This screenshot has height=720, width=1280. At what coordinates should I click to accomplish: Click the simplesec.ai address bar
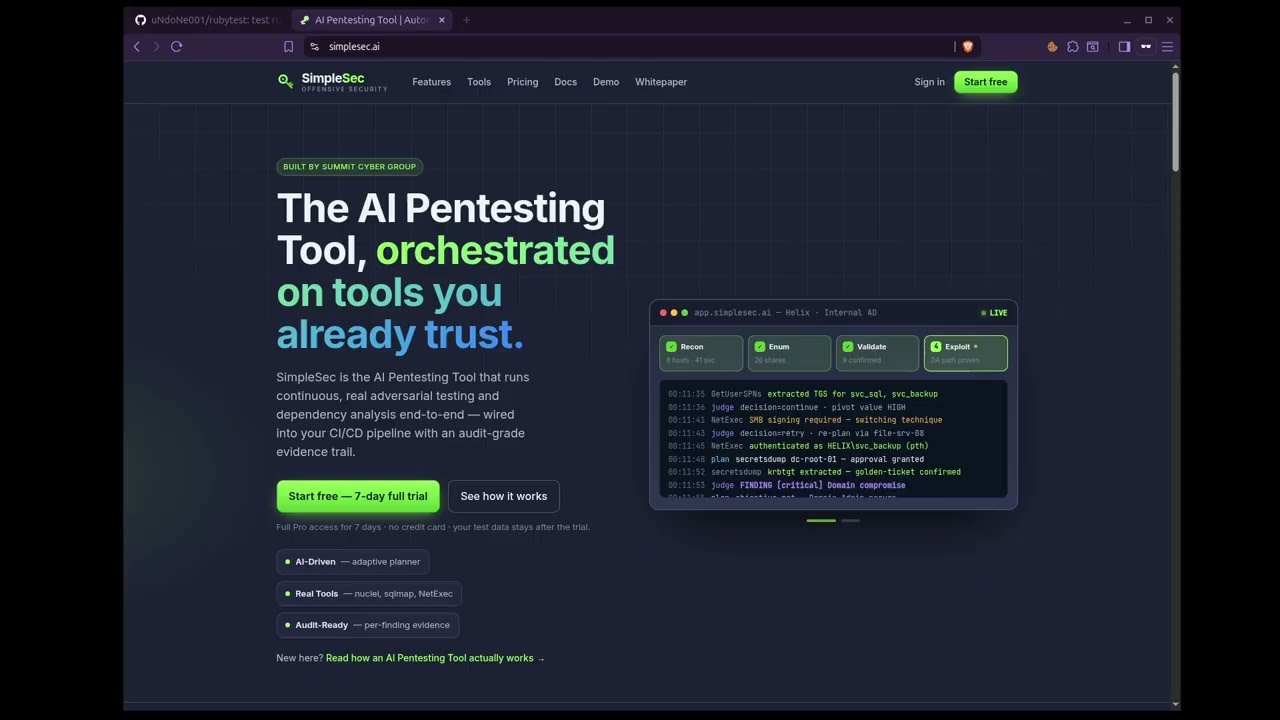(640, 46)
